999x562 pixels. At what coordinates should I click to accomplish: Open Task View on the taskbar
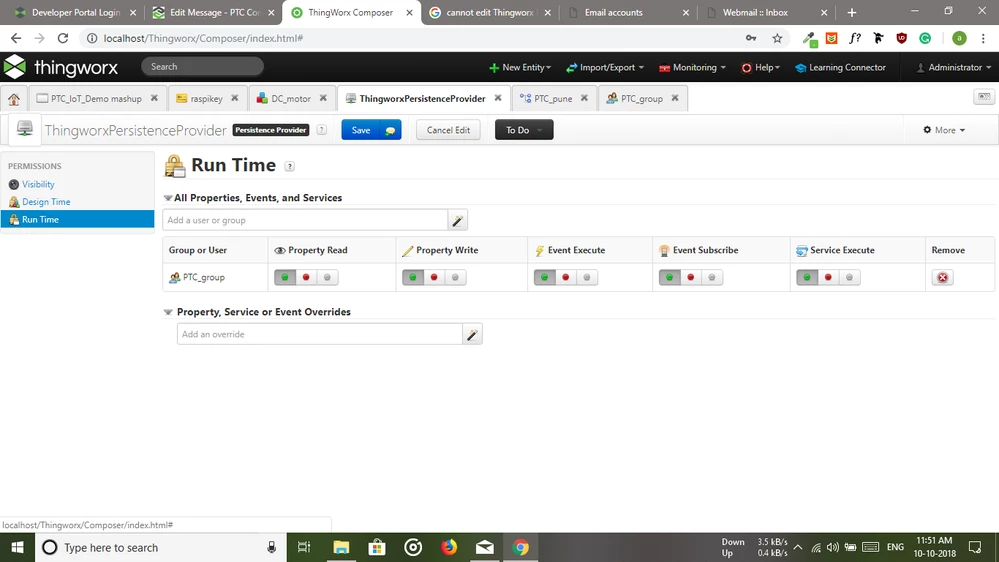tap(304, 547)
